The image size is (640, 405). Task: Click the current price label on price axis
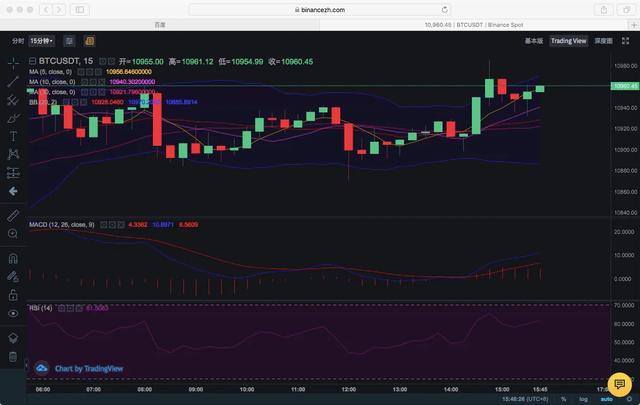pos(624,86)
